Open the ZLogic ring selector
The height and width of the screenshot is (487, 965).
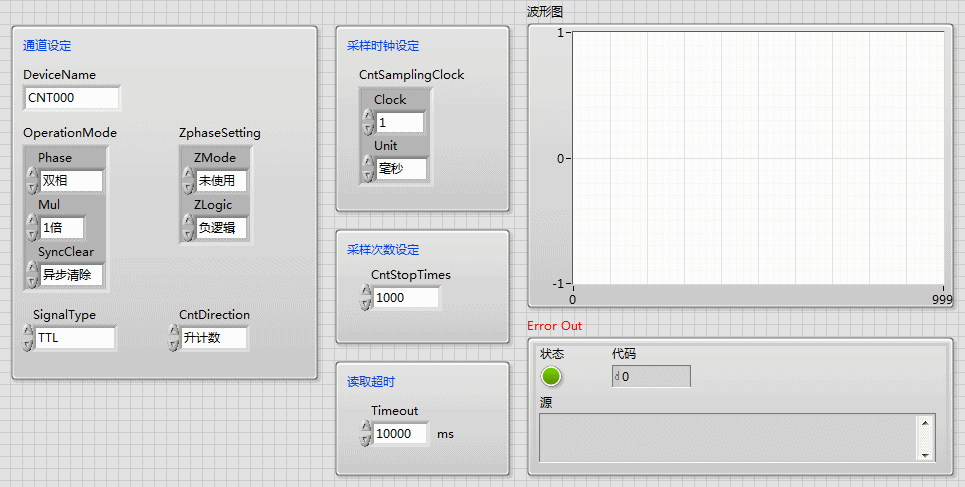click(x=221, y=228)
